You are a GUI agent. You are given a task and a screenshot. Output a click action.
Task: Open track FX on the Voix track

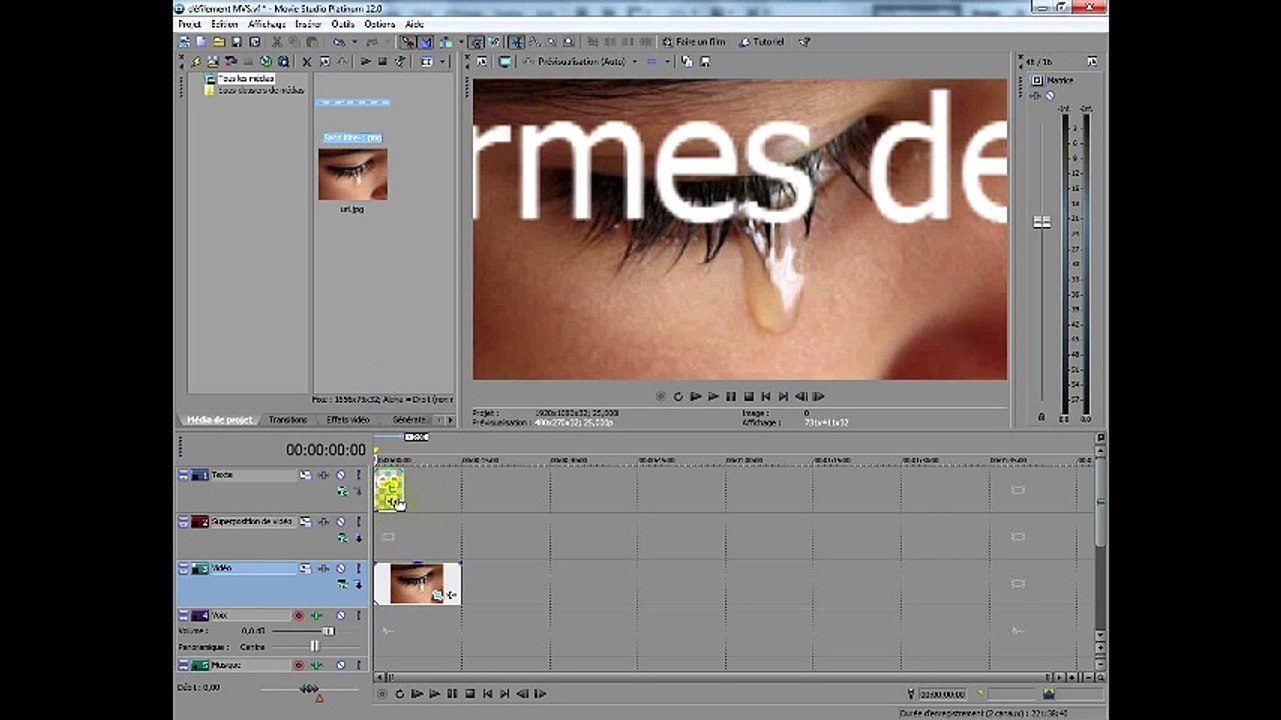[x=316, y=615]
